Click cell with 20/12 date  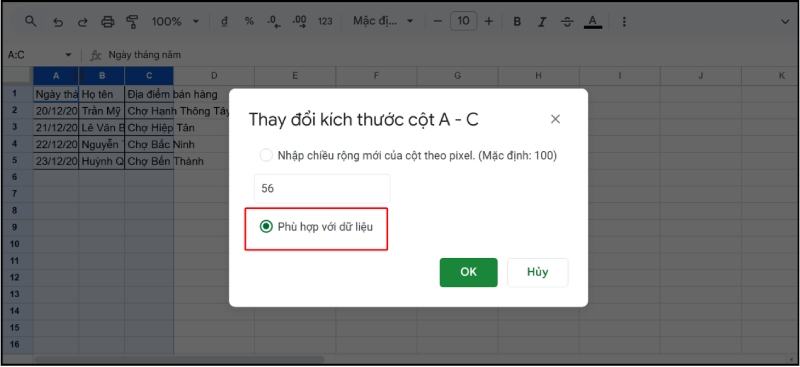pos(56,111)
